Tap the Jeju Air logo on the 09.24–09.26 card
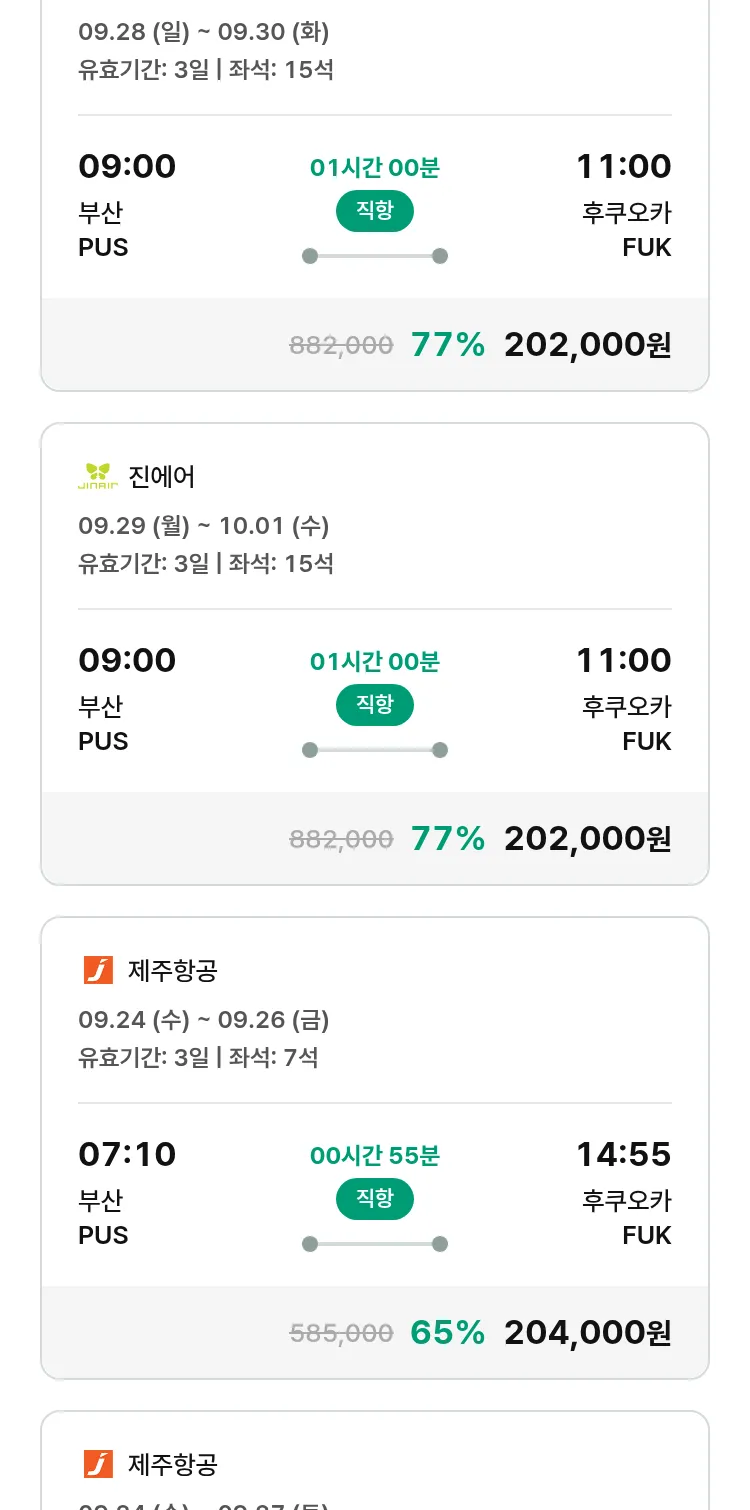750x1510 pixels. [98, 970]
